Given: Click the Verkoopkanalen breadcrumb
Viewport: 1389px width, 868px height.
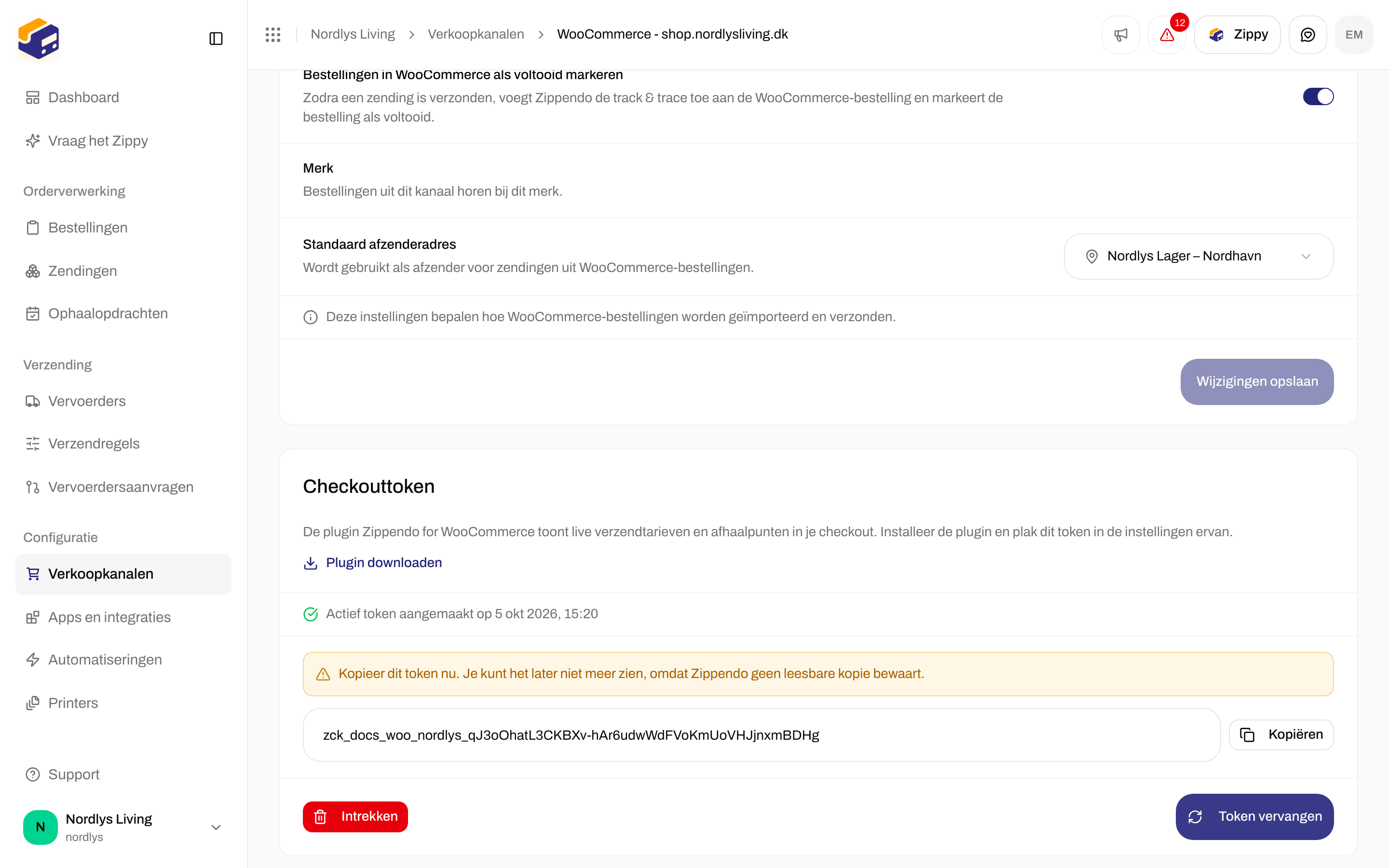Looking at the screenshot, I should click(x=476, y=34).
